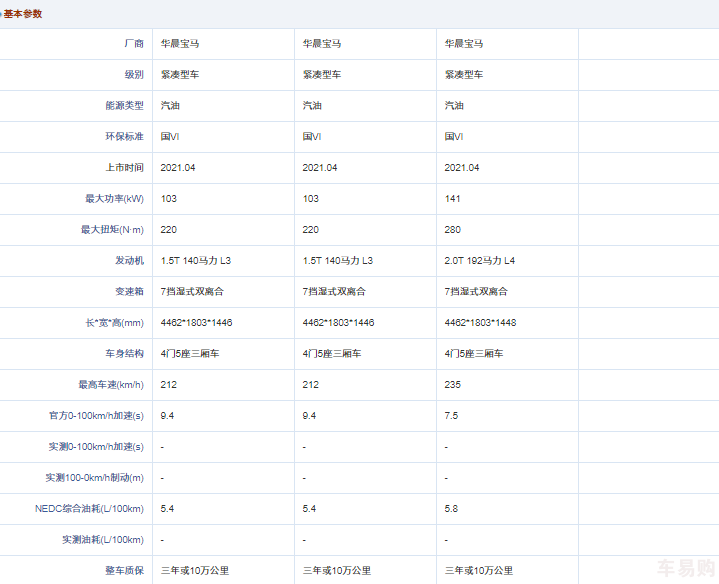Click 235 in the 最高车速 row

[x=452, y=384]
